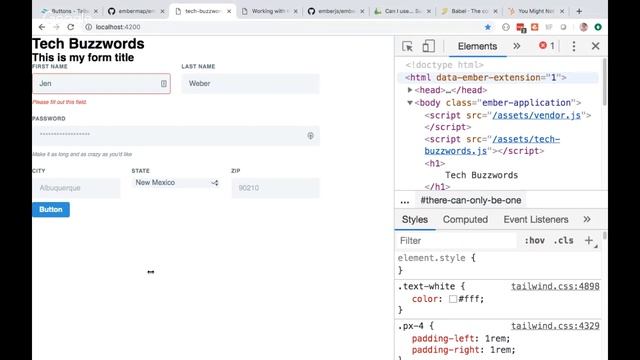Open the Computed tab
The image size is (640, 360).
[465, 220]
